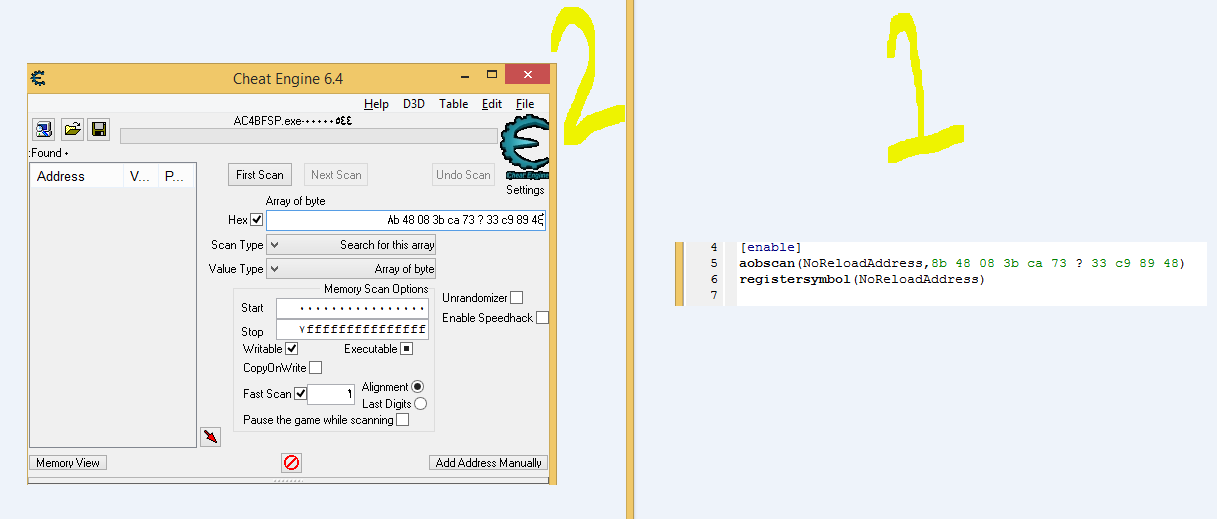This screenshot has height=519, width=1217.
Task: Click the array of byte input field
Action: tap(405, 220)
